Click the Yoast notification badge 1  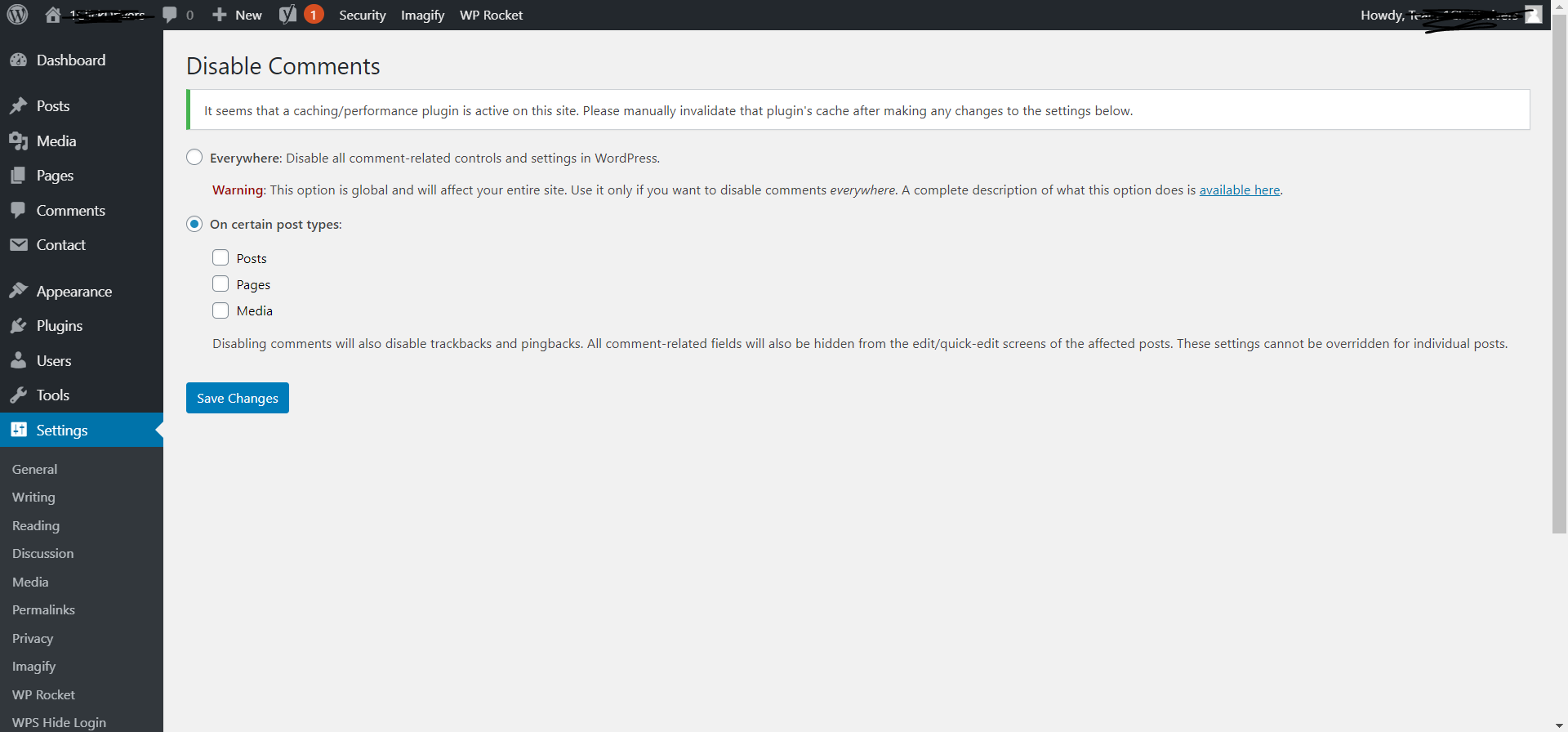click(314, 15)
